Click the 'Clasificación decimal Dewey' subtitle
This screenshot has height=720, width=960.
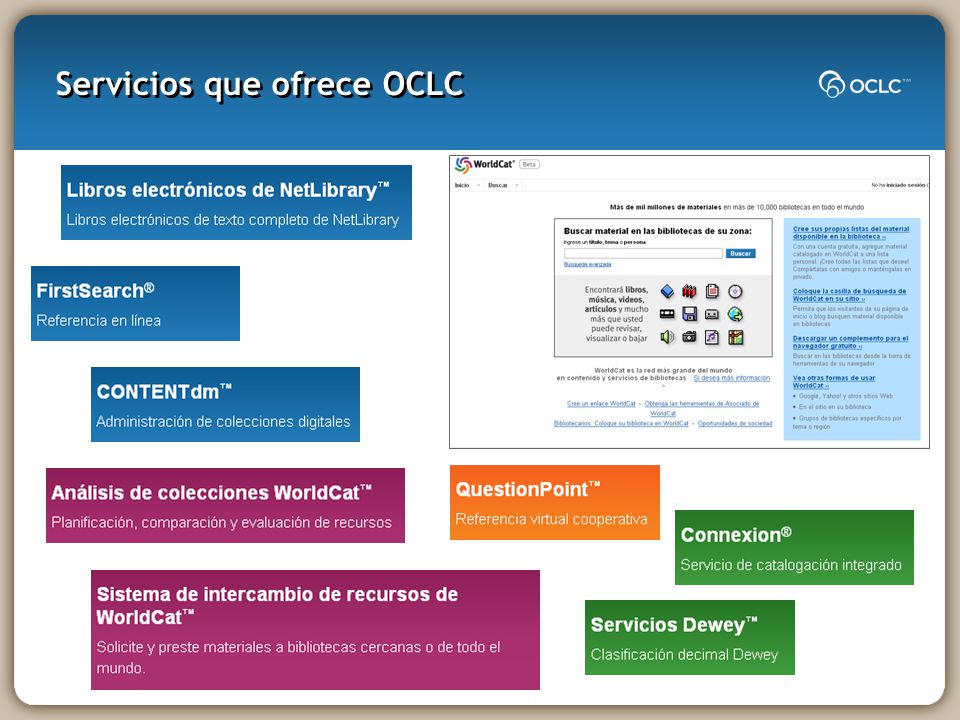point(684,654)
